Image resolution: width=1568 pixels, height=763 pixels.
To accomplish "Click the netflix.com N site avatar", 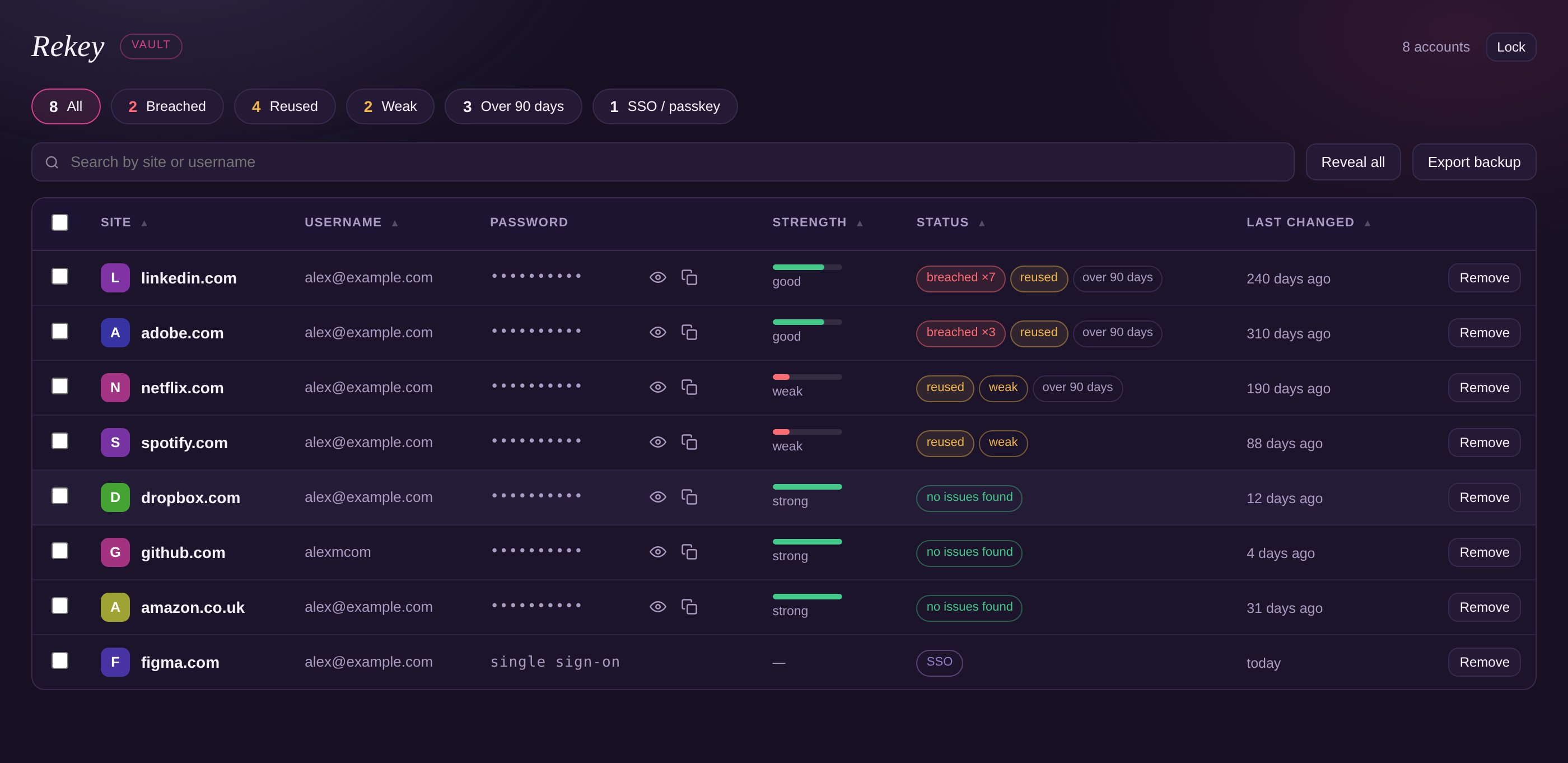I will tap(115, 387).
